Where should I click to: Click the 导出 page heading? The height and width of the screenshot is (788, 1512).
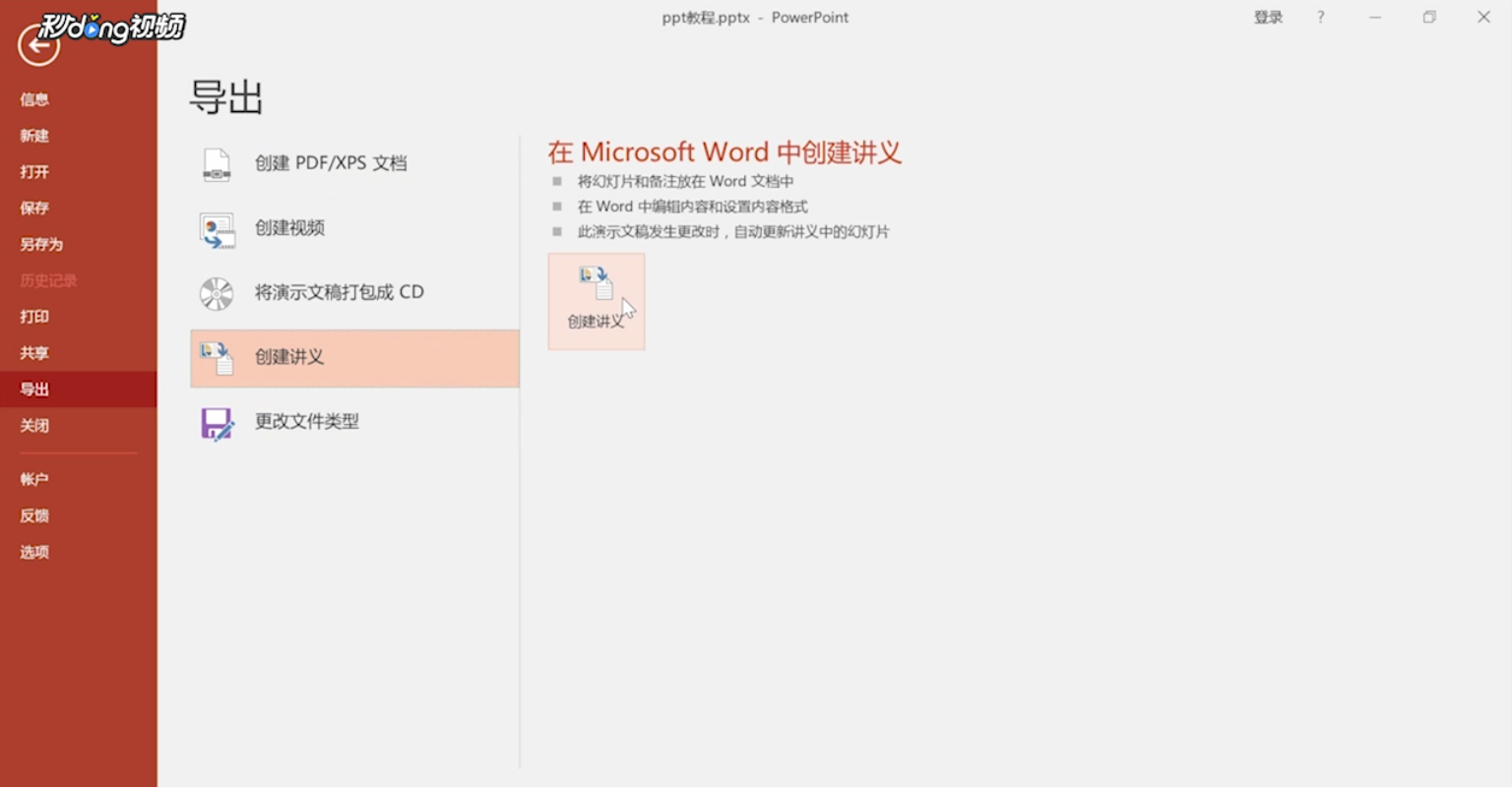tap(226, 97)
